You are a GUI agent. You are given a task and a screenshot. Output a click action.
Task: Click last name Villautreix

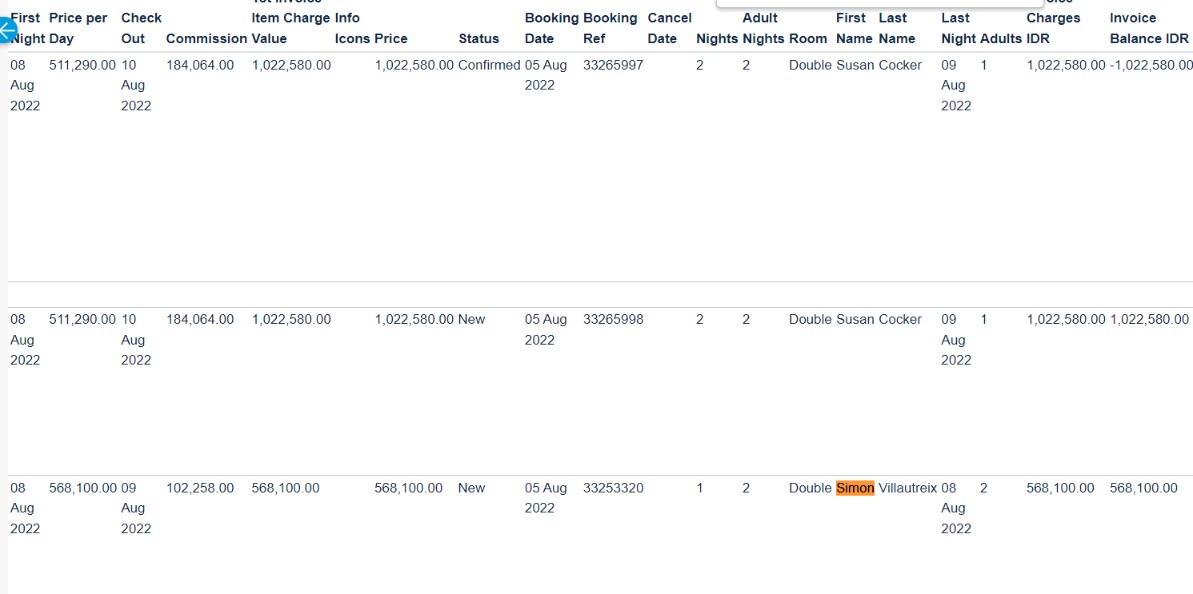click(x=907, y=487)
